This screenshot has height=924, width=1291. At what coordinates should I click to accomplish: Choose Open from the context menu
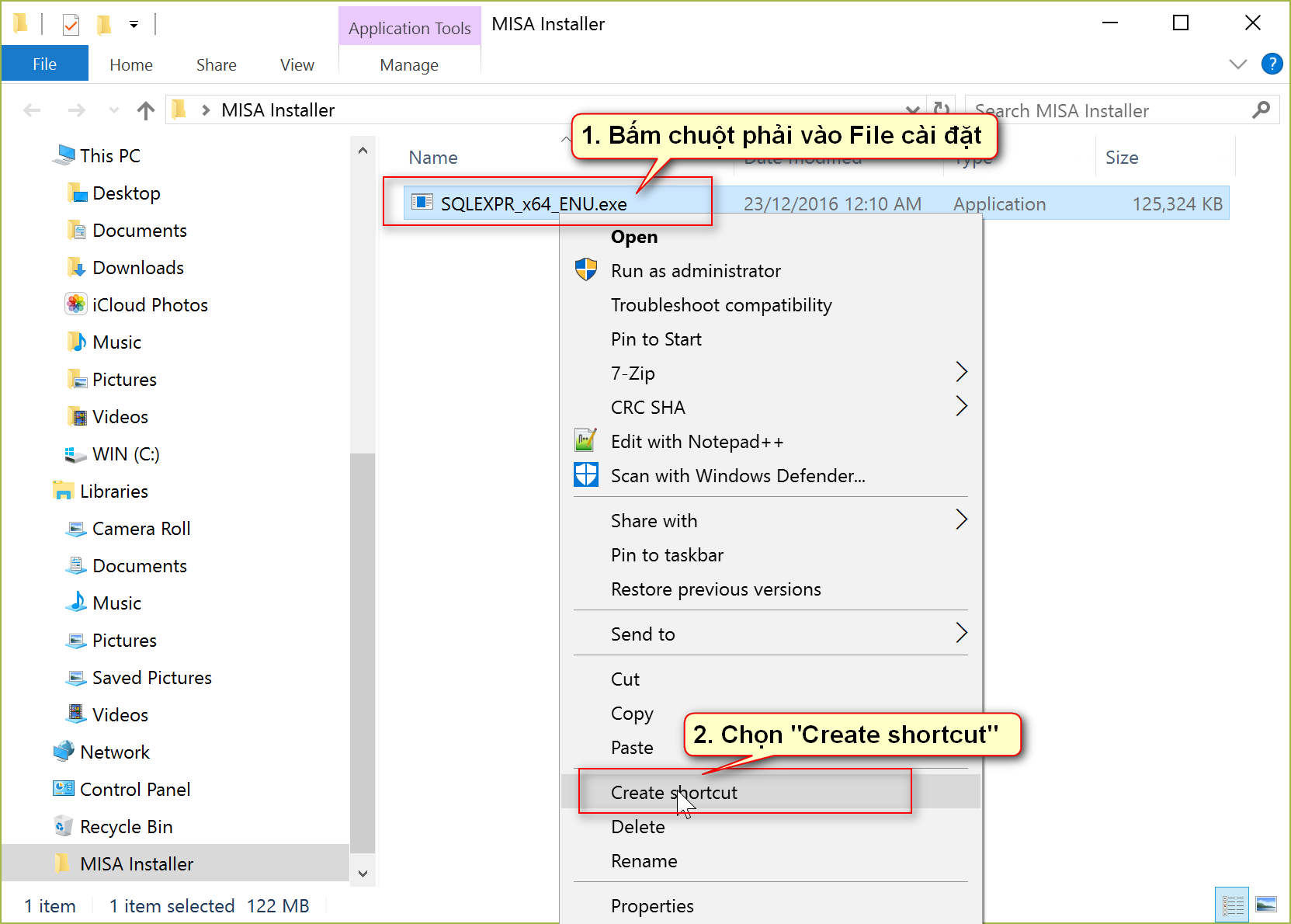click(x=634, y=237)
